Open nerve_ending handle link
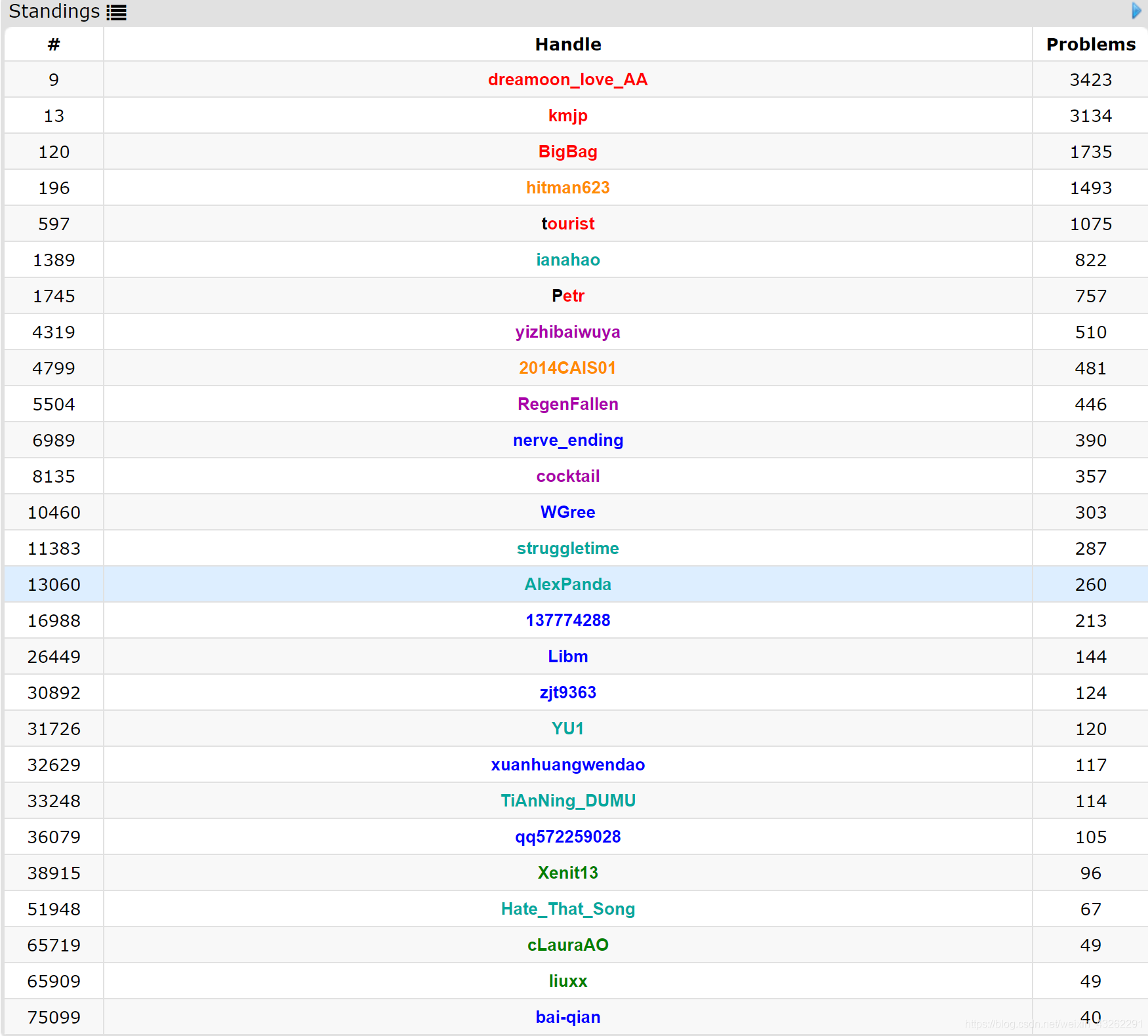Viewport: 1148px width, 1036px height. tap(567, 441)
